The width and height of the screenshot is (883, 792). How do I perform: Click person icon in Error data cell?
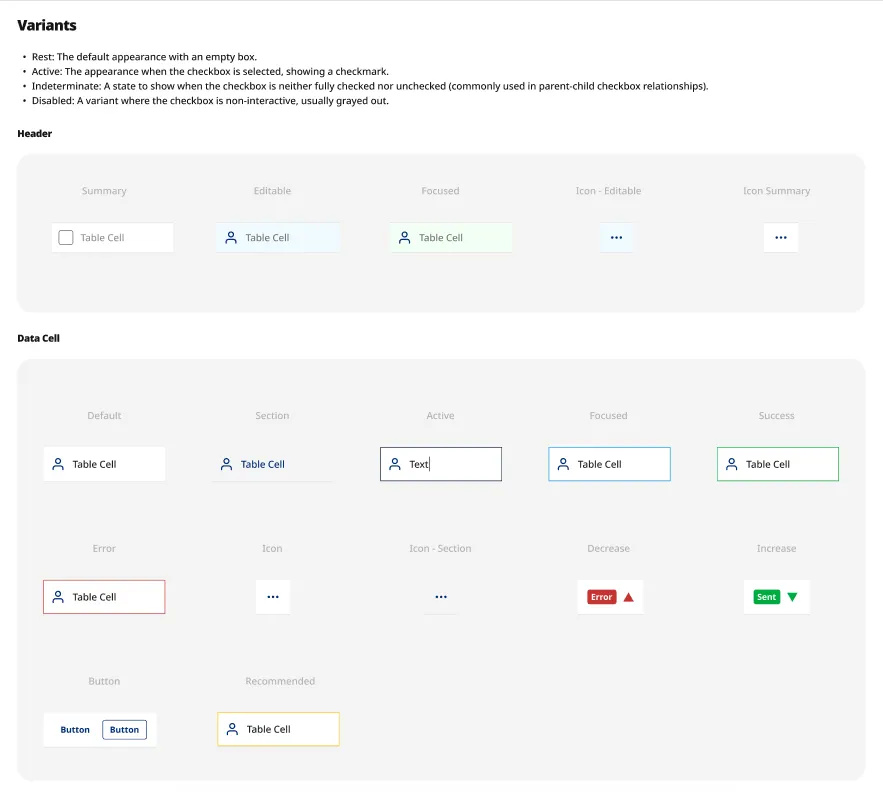[58, 597]
